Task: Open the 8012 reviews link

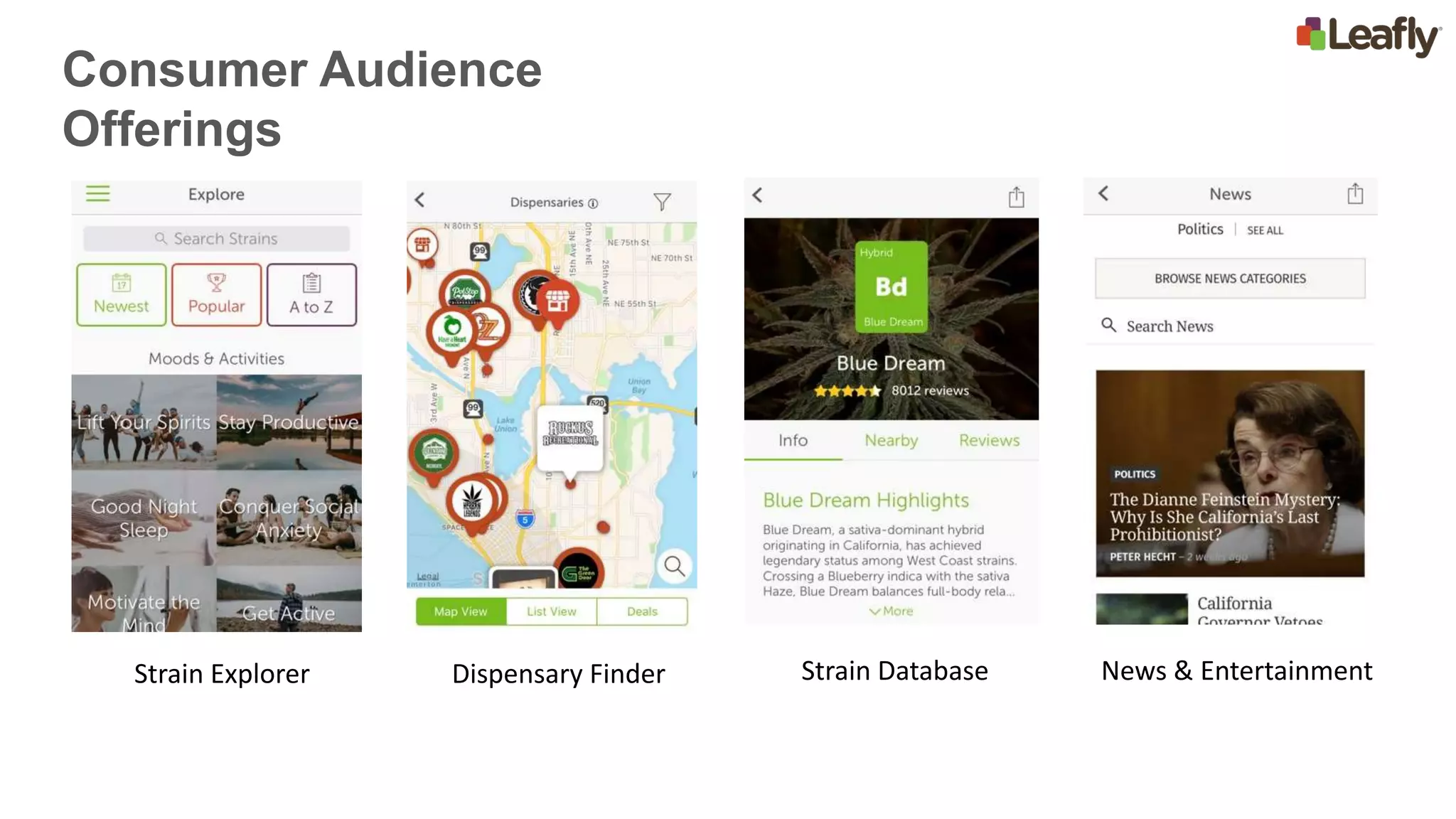Action: pyautogui.click(x=930, y=391)
